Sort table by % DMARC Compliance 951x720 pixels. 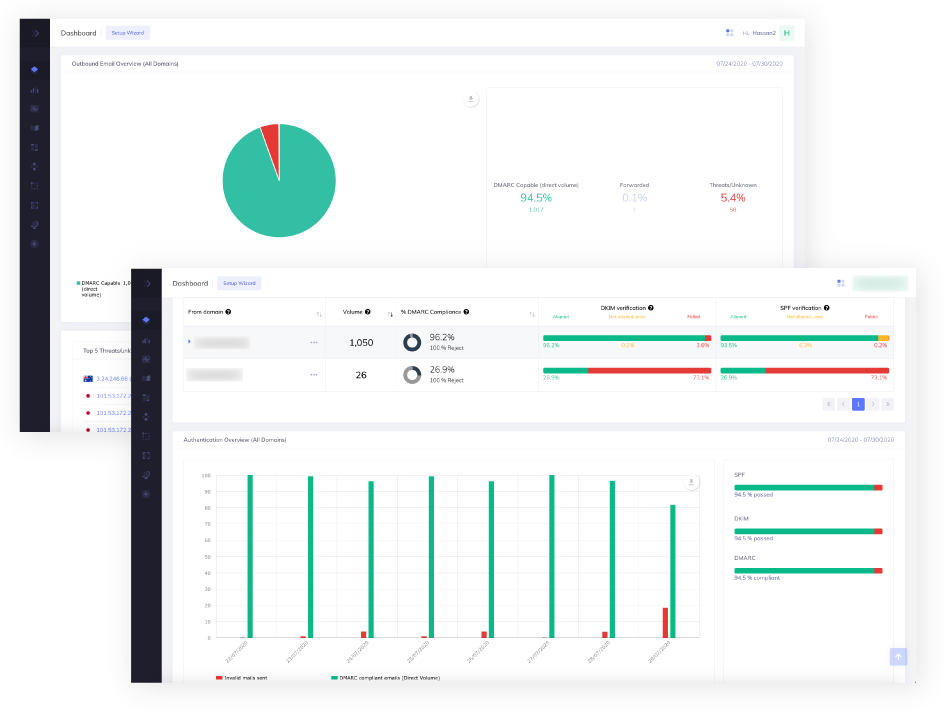point(532,314)
